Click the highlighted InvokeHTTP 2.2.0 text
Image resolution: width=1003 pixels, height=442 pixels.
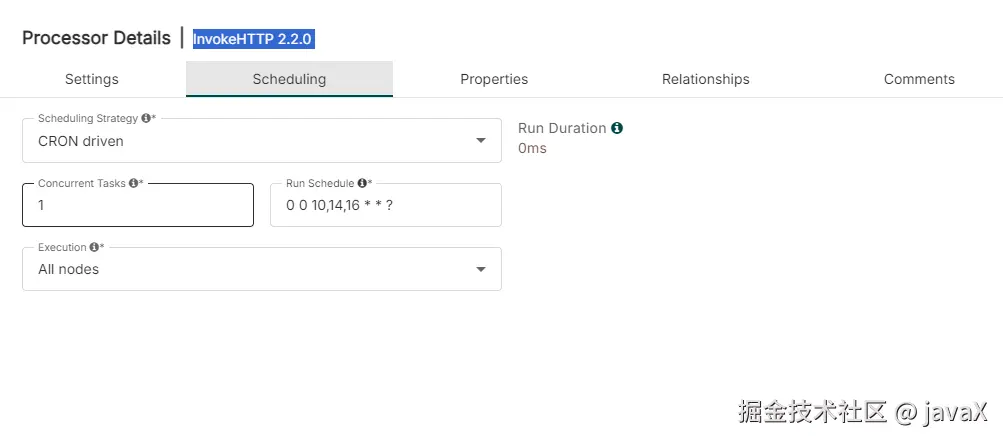tap(253, 39)
